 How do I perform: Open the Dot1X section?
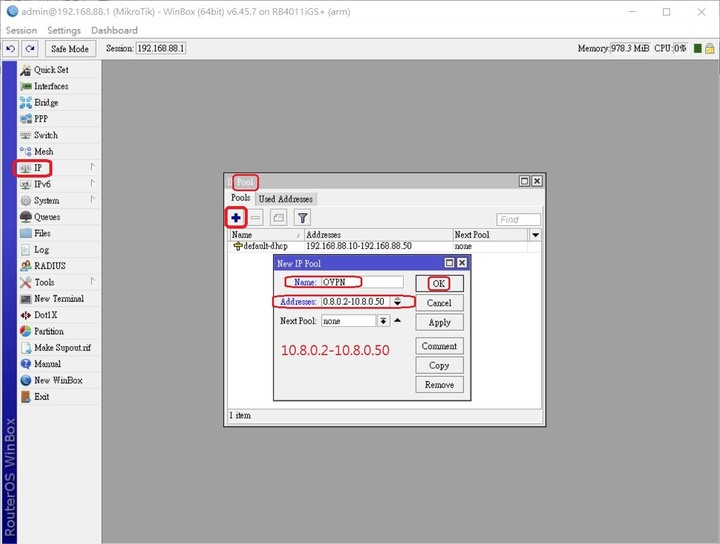tap(59, 315)
